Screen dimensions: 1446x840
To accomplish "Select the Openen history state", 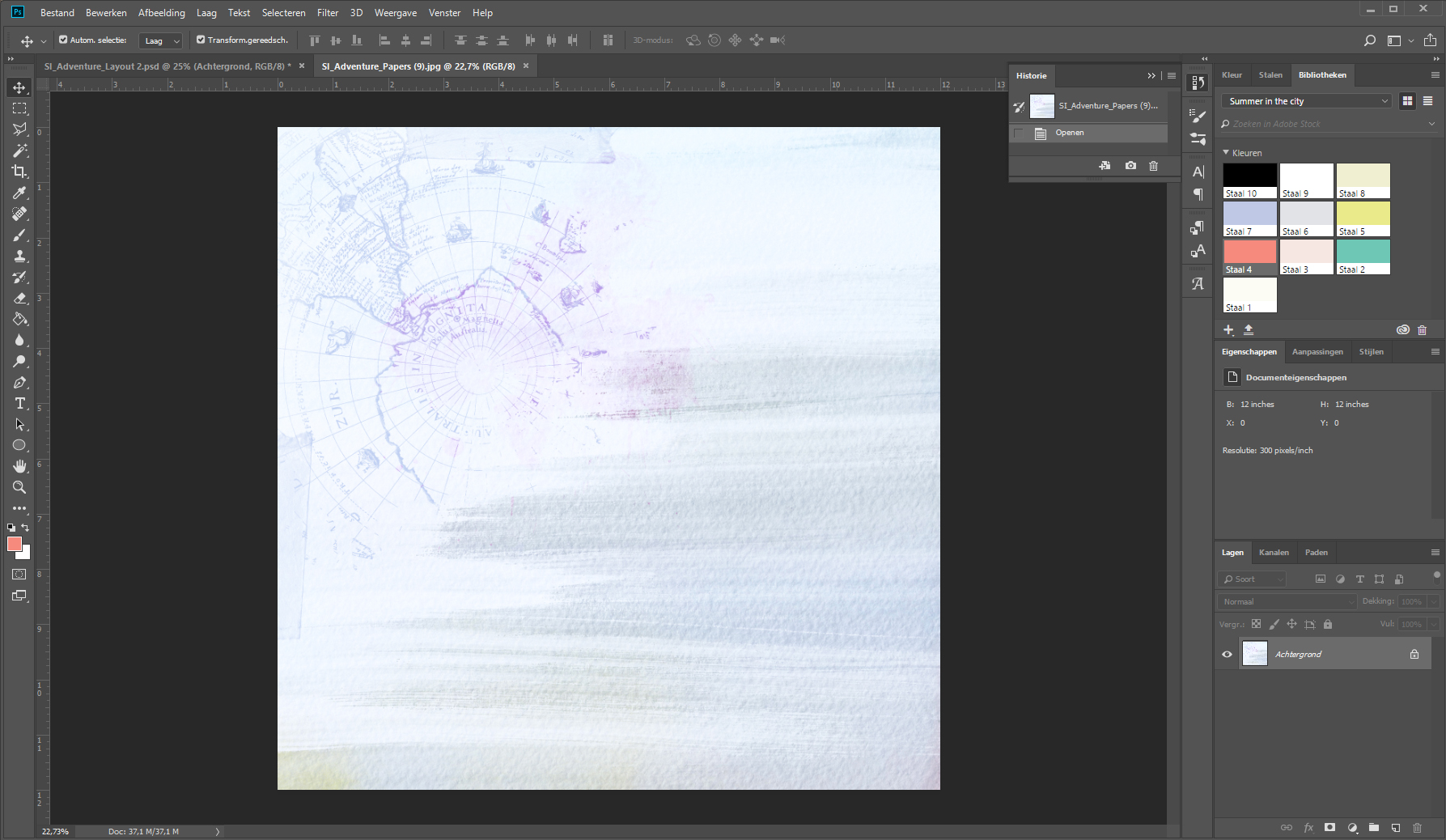I will (x=1070, y=133).
